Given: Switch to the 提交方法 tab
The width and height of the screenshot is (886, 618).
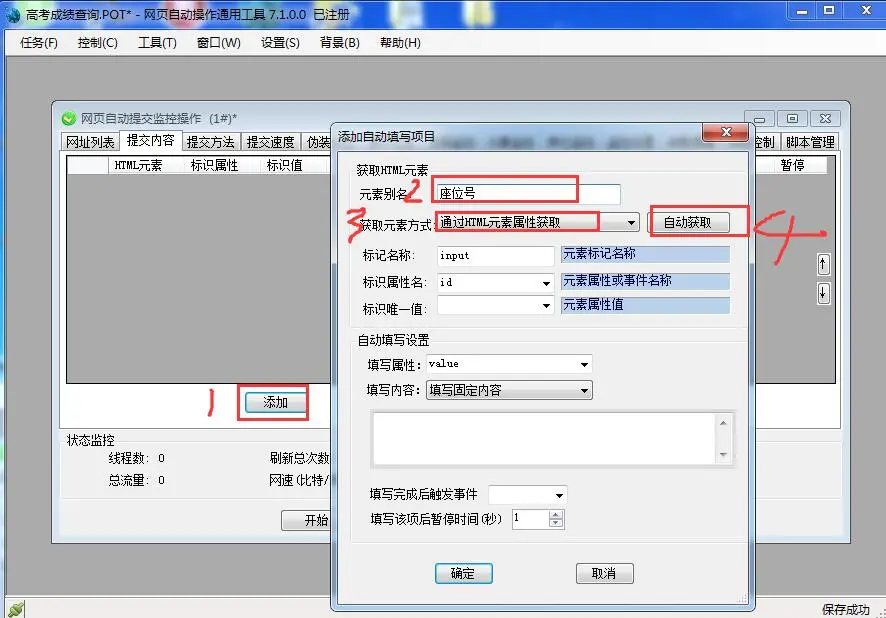Looking at the screenshot, I should [x=211, y=142].
